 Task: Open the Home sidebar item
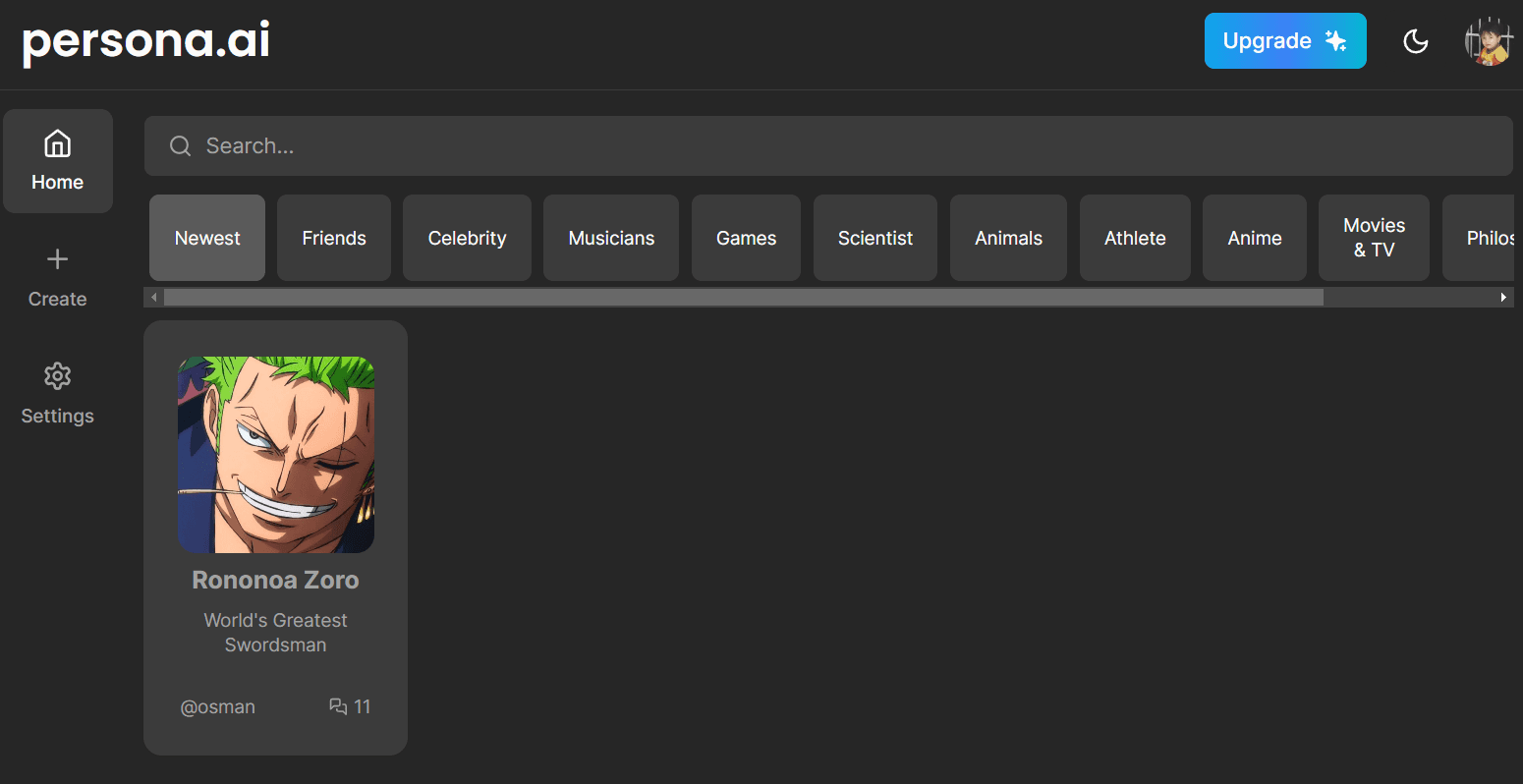(x=58, y=161)
